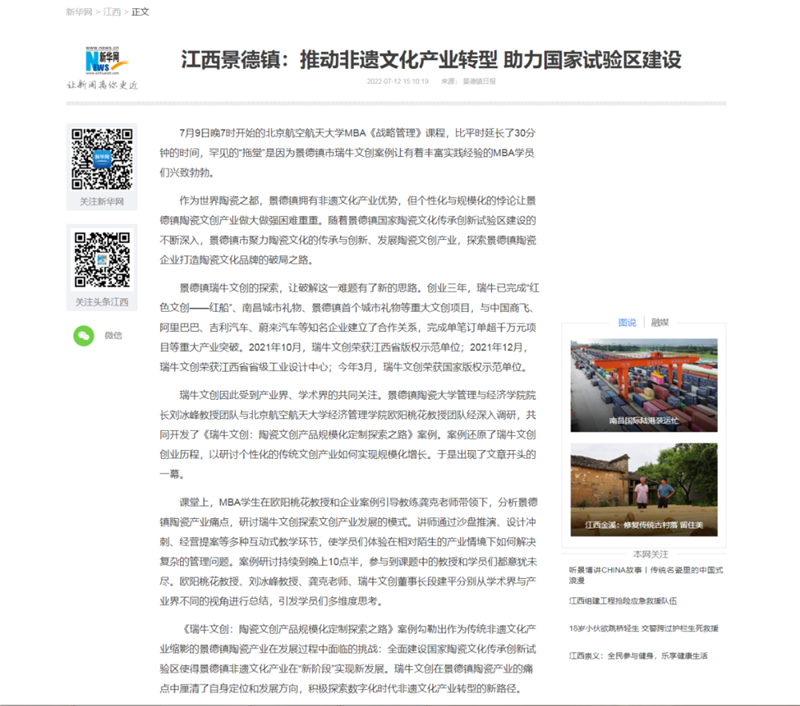Screen dimensions: 800x706
Task: Click the source label 景德镇日报
Action: point(479,82)
